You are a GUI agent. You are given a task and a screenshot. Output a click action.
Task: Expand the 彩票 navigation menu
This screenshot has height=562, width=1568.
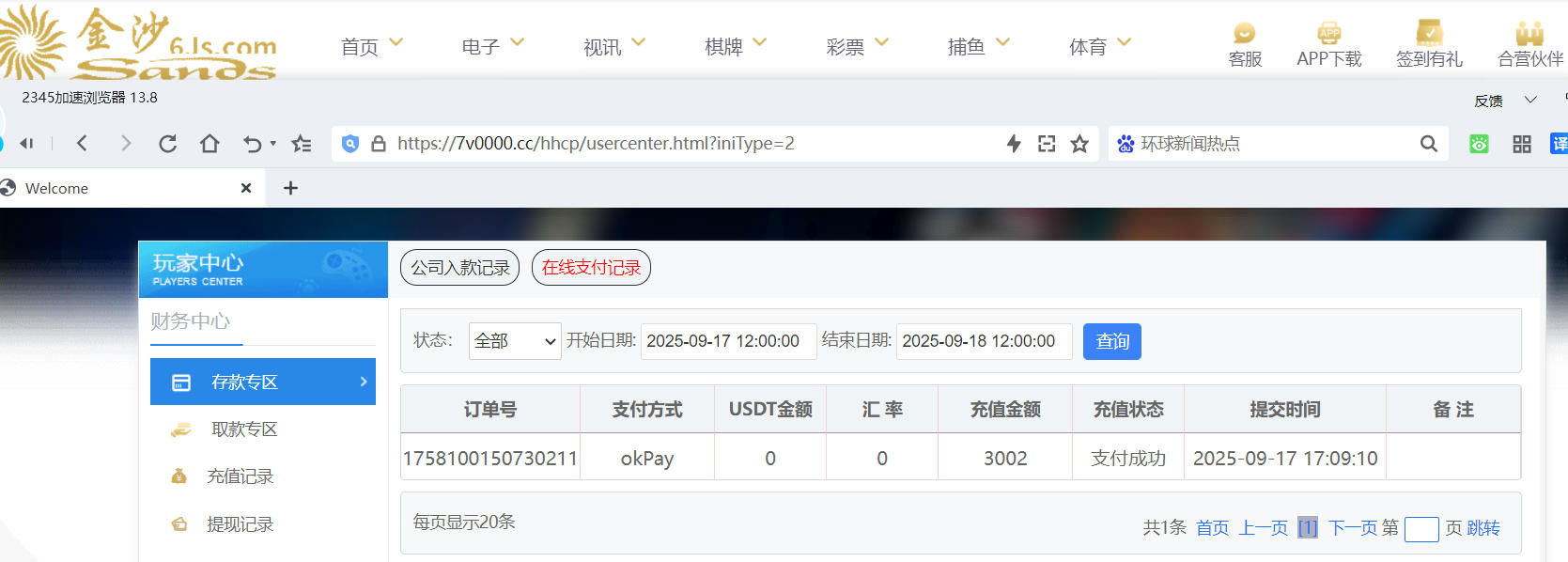tap(857, 46)
